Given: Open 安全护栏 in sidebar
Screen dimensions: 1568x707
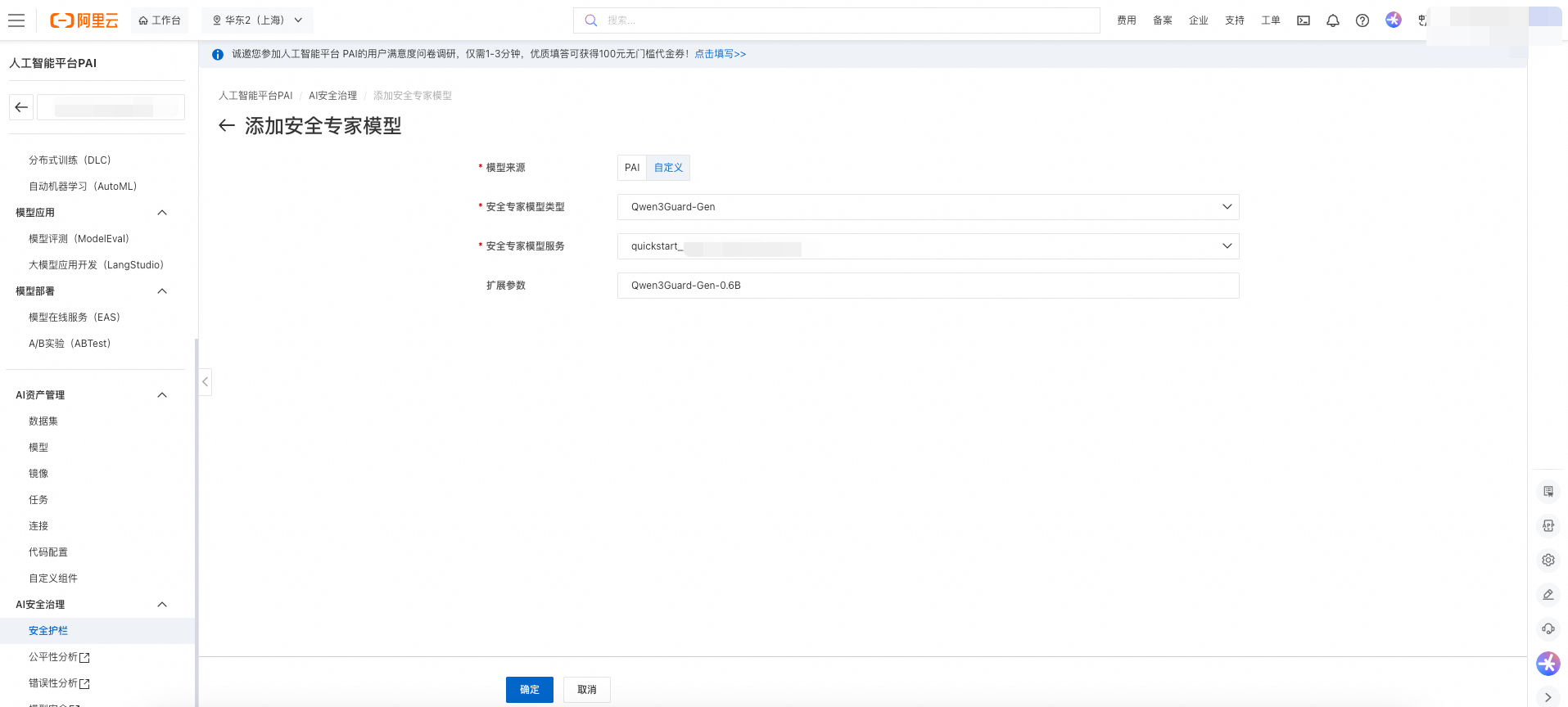Looking at the screenshot, I should (x=48, y=631).
